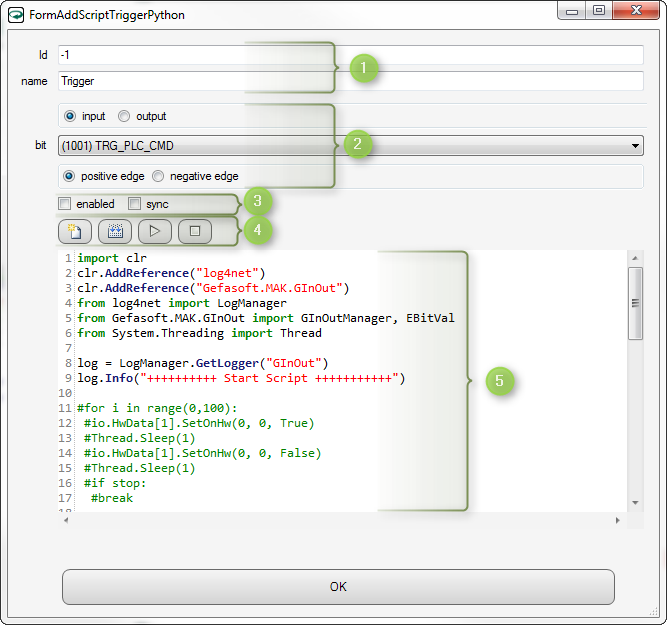Image resolution: width=667 pixels, height=625 pixels.
Task: Click line importing GInOutManager, EBitVal
Action: click(x=266, y=318)
